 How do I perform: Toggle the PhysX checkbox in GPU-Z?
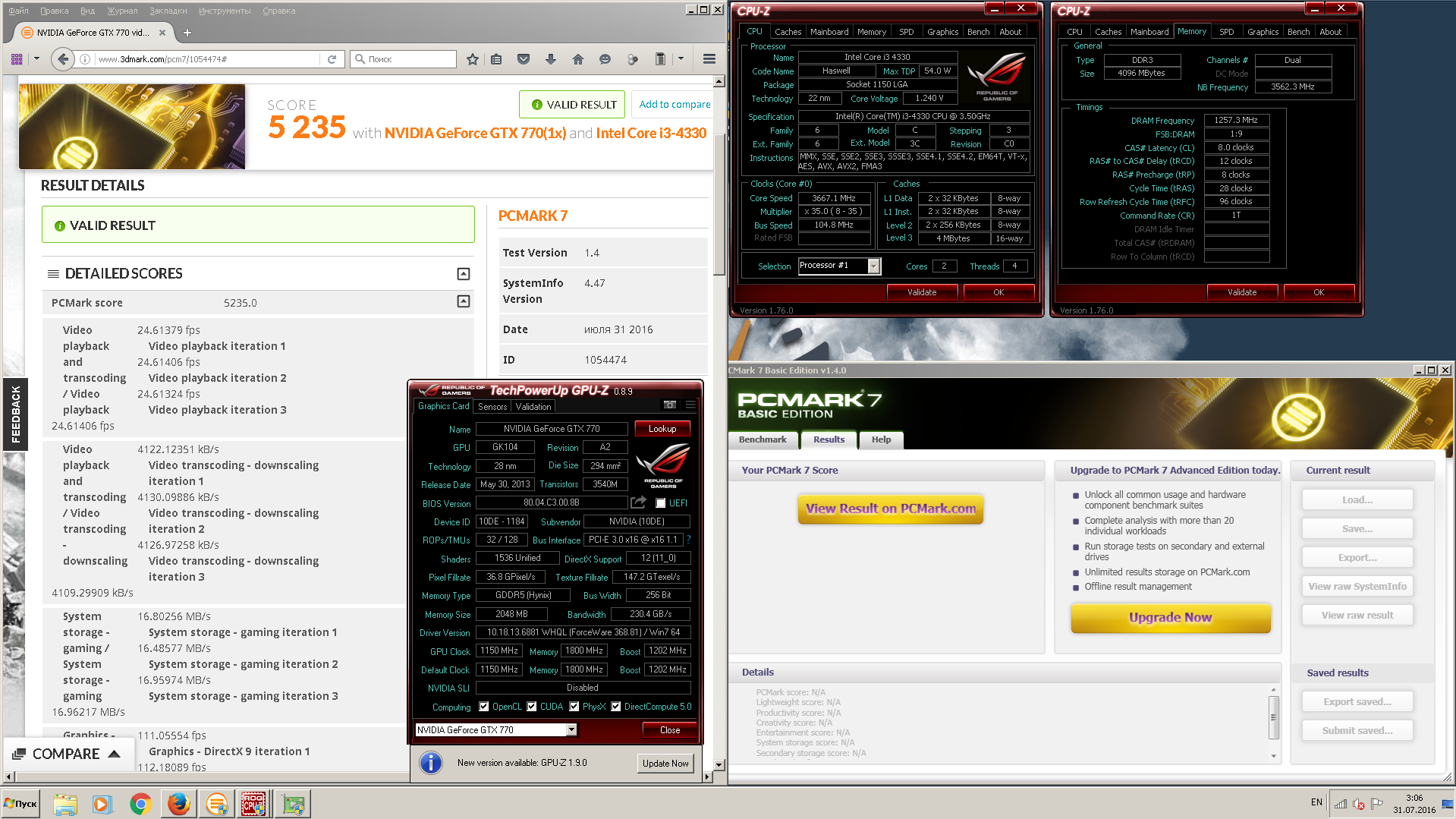point(574,707)
